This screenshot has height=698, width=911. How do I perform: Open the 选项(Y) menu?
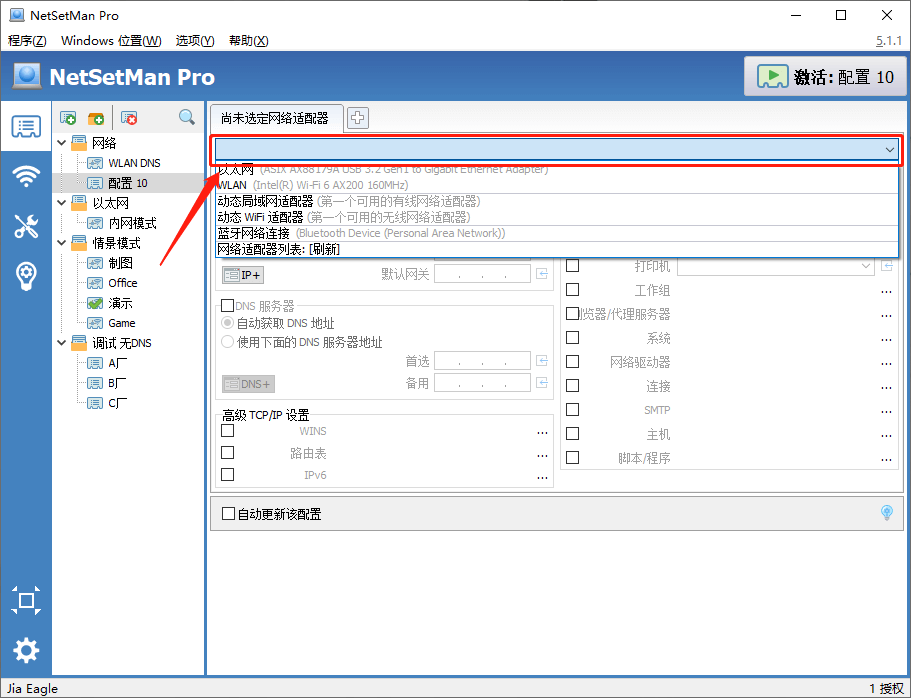[195, 41]
